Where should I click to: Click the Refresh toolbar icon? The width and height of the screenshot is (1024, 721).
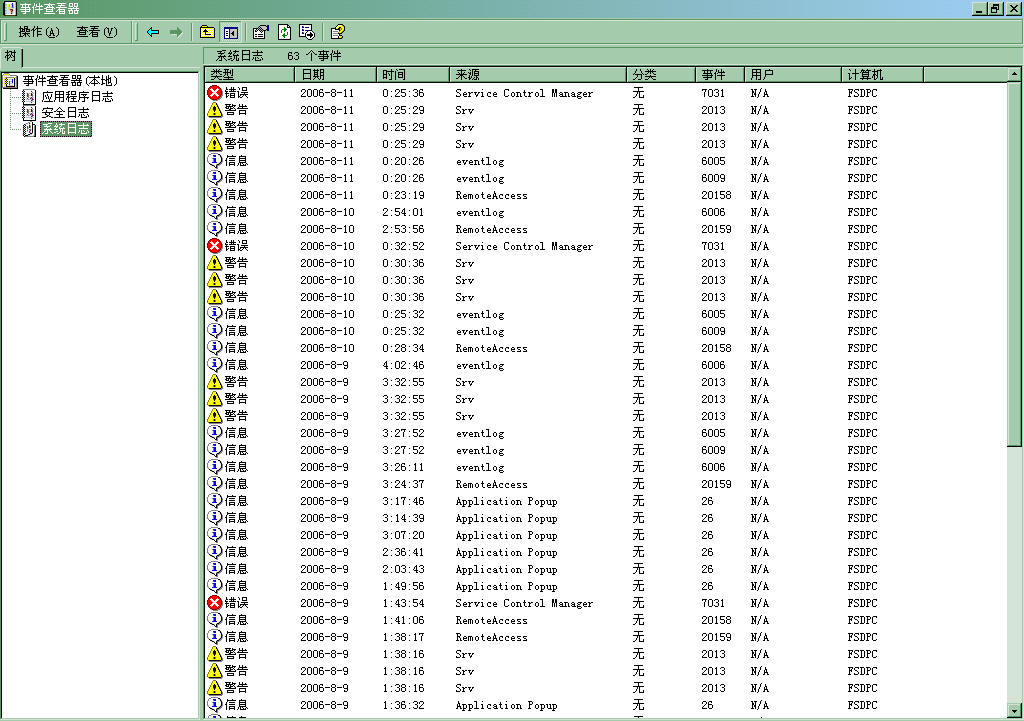point(284,32)
